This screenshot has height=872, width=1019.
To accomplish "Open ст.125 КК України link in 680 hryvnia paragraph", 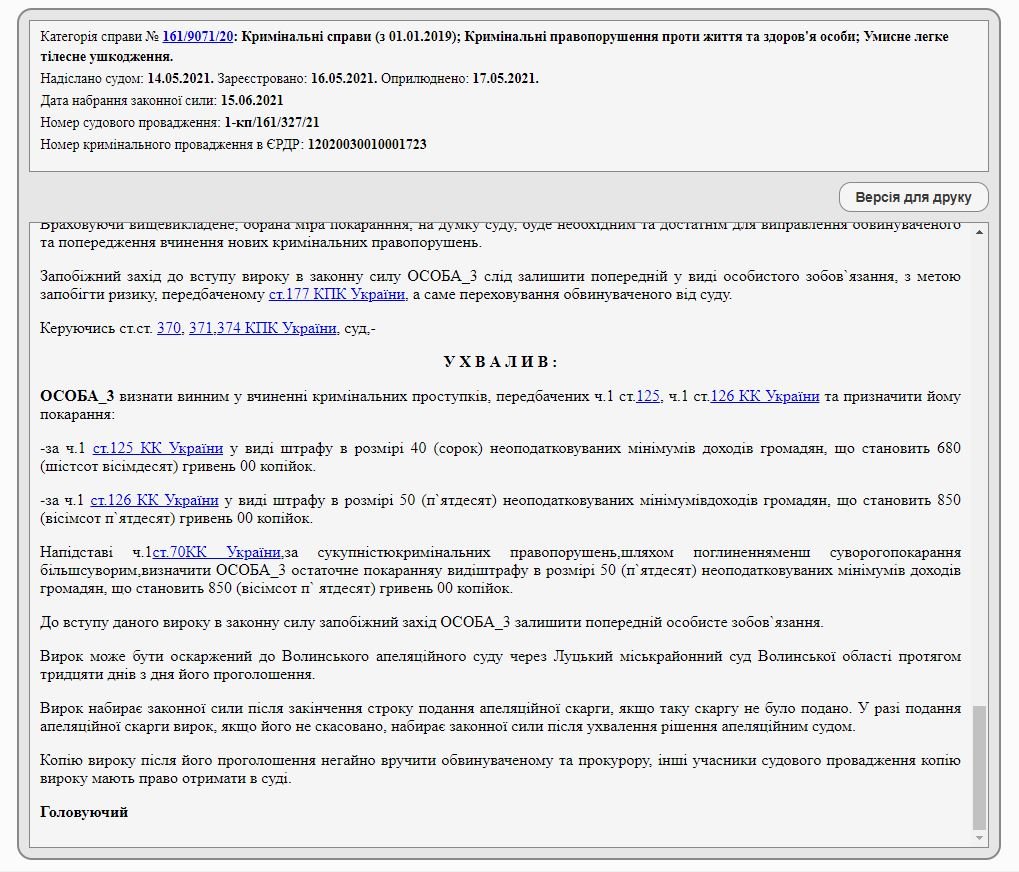I will pos(158,448).
